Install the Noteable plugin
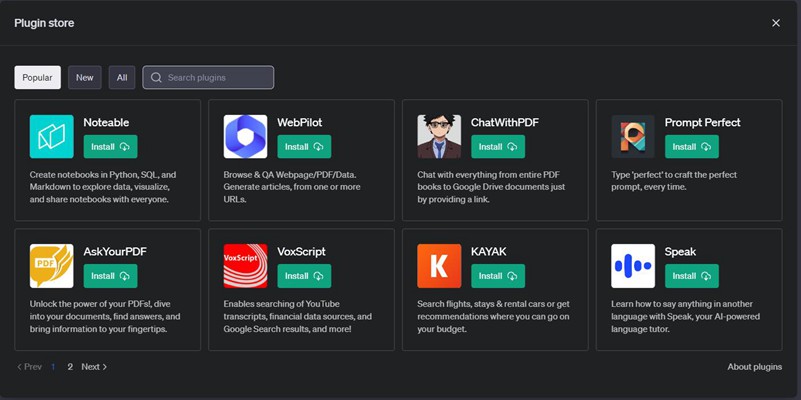This screenshot has height=400, width=801. pos(110,147)
